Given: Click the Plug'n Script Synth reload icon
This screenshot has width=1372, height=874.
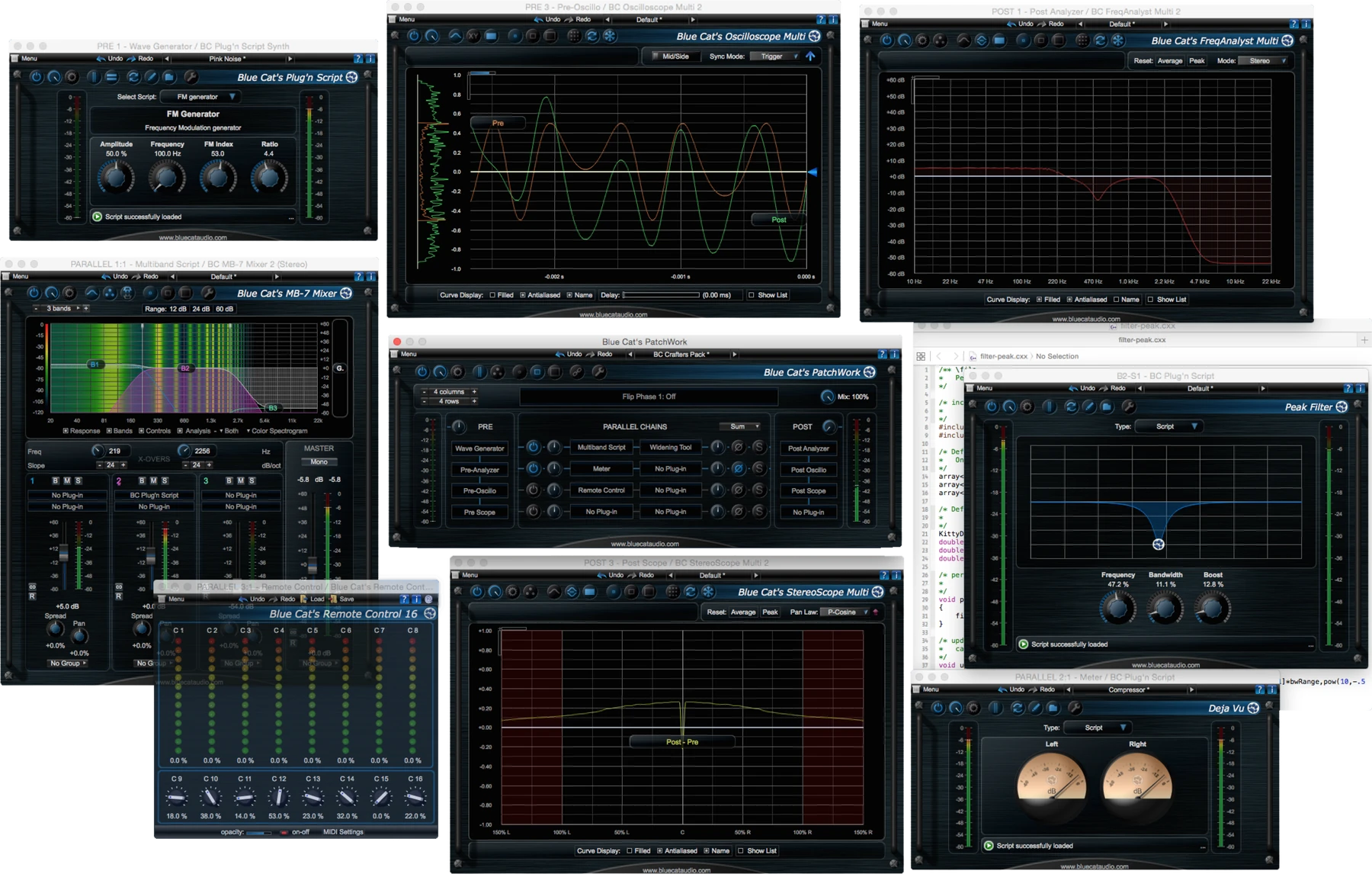Looking at the screenshot, I should coord(133,77).
